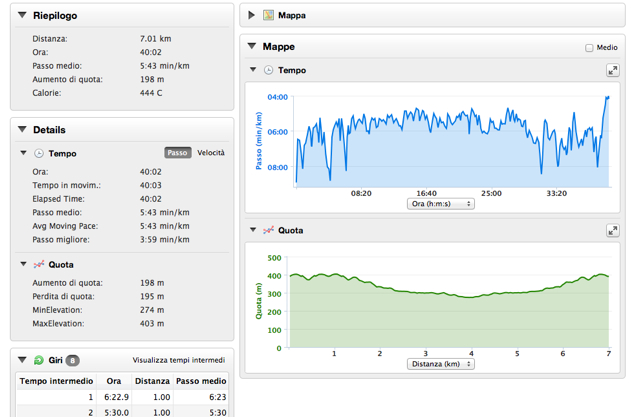Viewport: 640px width, 417px height.
Task: Sort by Passo medio column header
Action: [x=201, y=381]
